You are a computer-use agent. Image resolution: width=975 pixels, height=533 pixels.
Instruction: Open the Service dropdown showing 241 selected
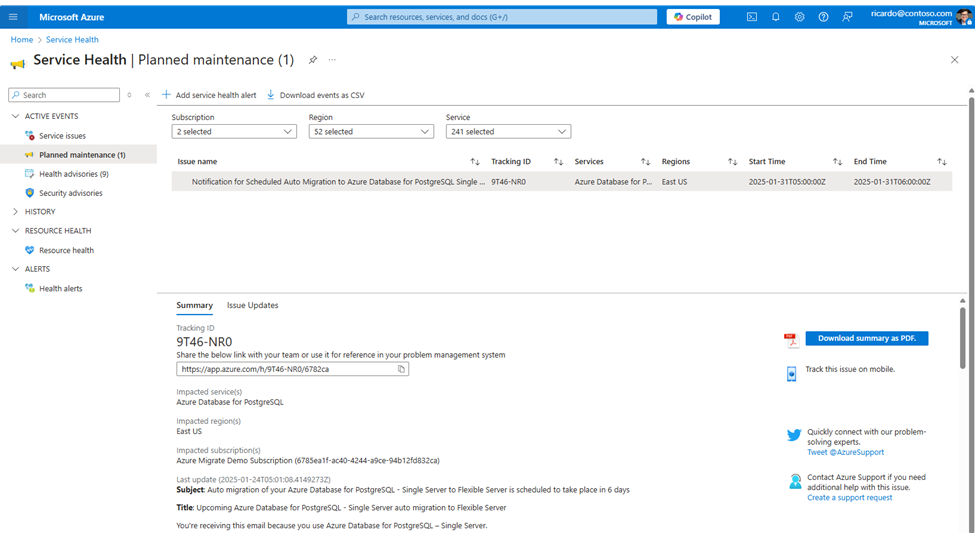click(508, 132)
